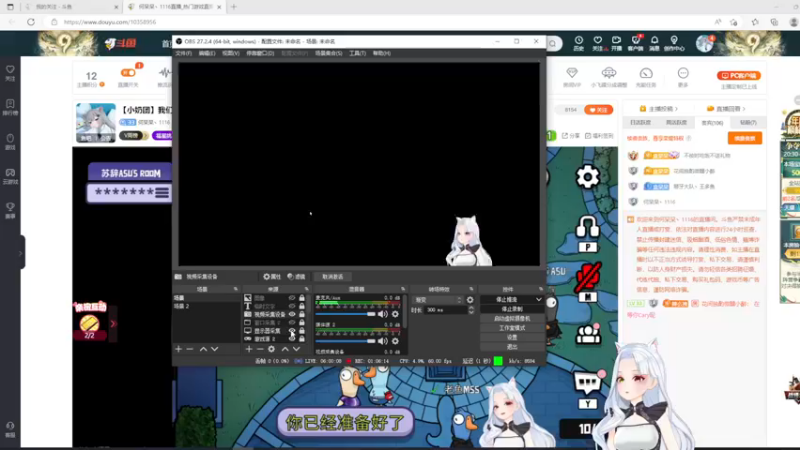The width and height of the screenshot is (800, 450).
Task: Toggle visibility eye of text source row
Action: [292, 306]
